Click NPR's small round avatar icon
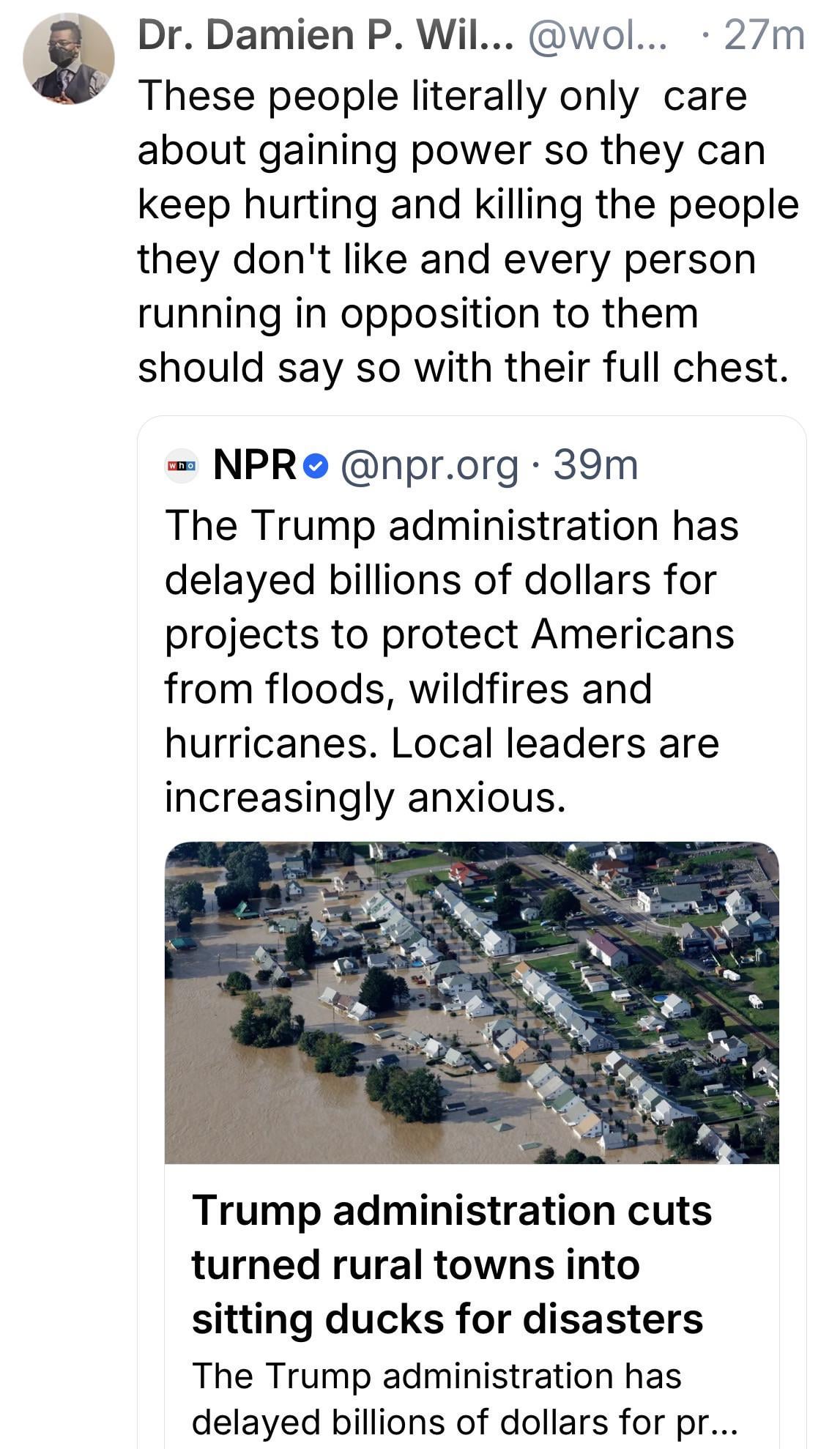 click(181, 466)
